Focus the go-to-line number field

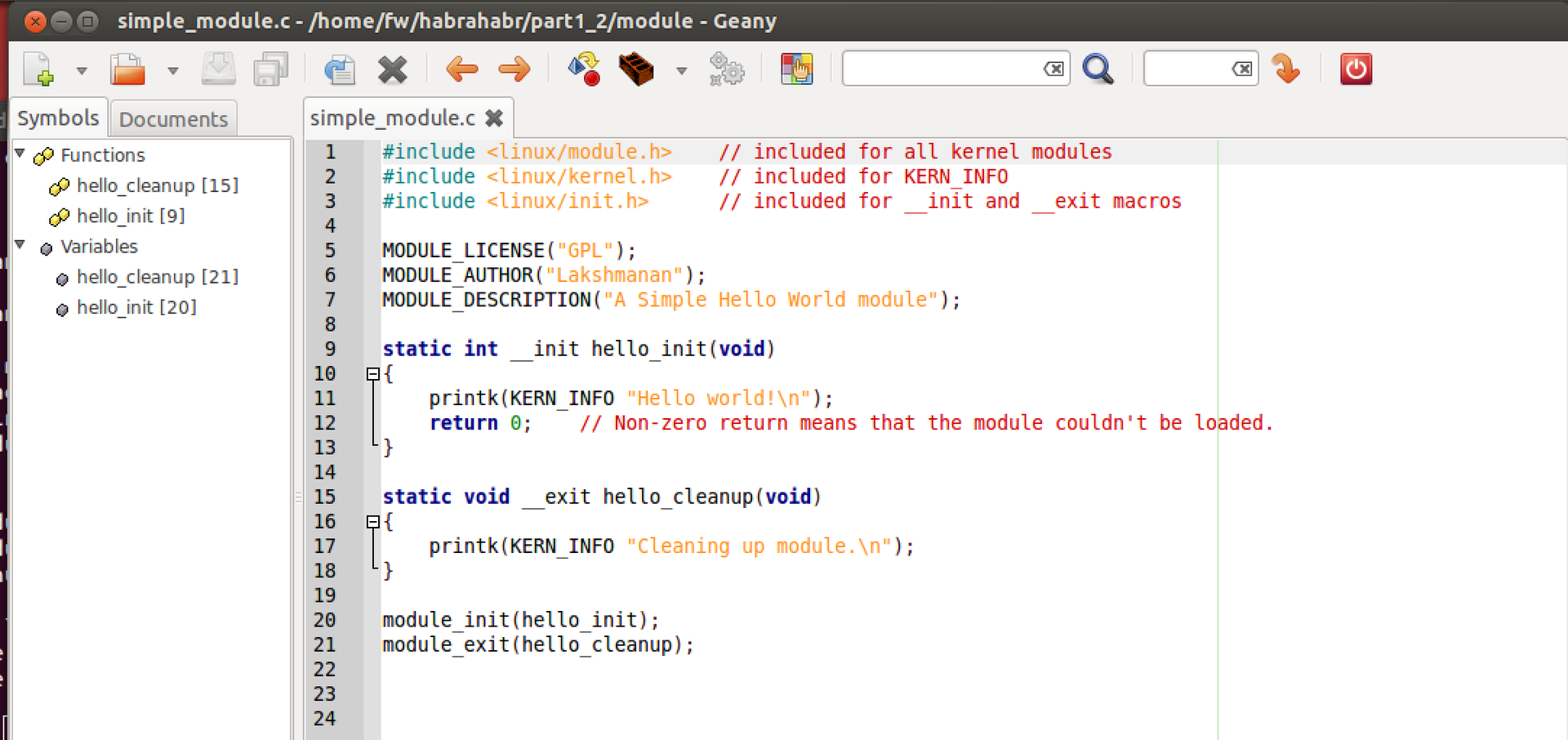pyautogui.click(x=1189, y=69)
